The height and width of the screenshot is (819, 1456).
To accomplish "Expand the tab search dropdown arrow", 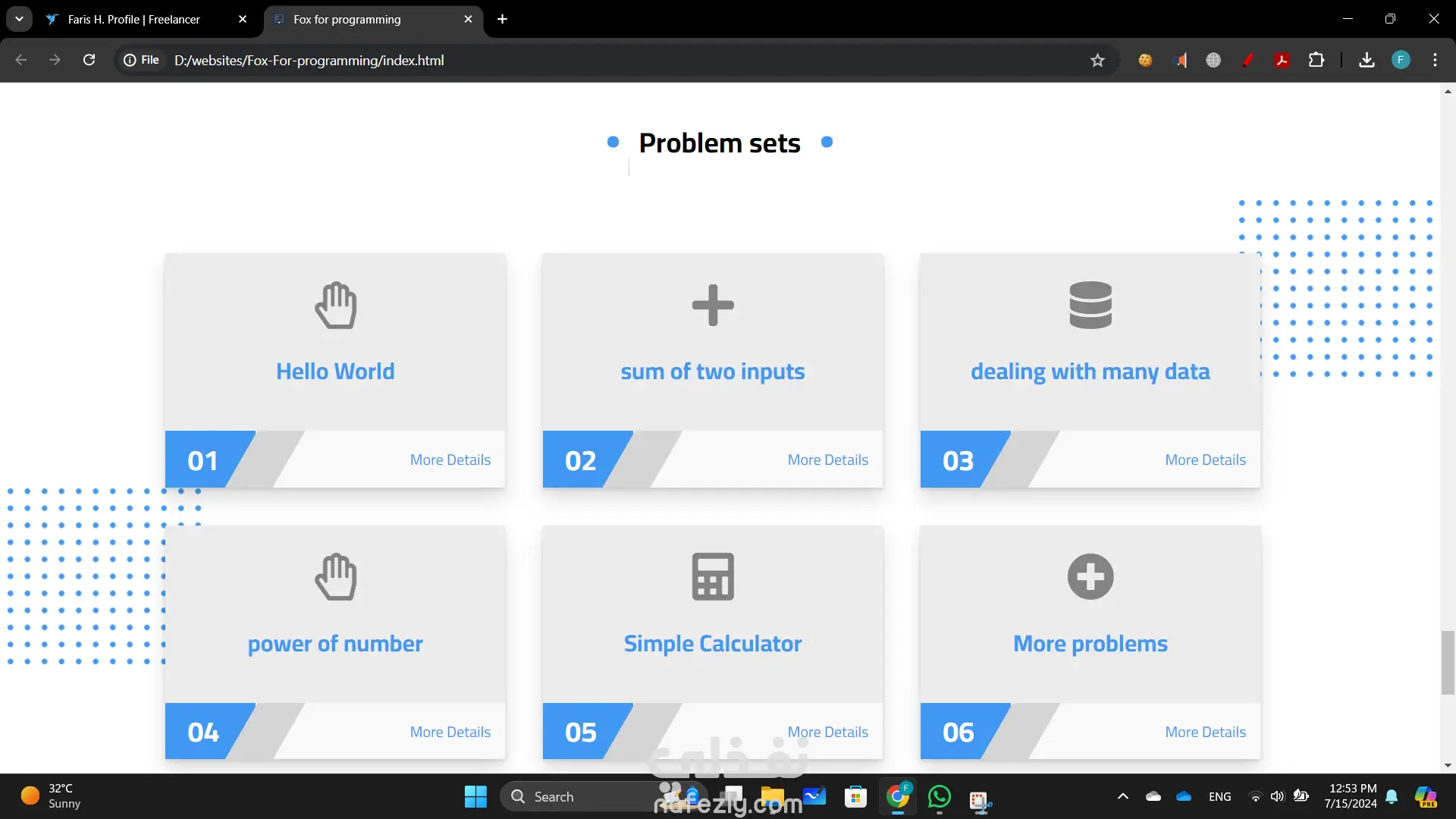I will tap(19, 19).
